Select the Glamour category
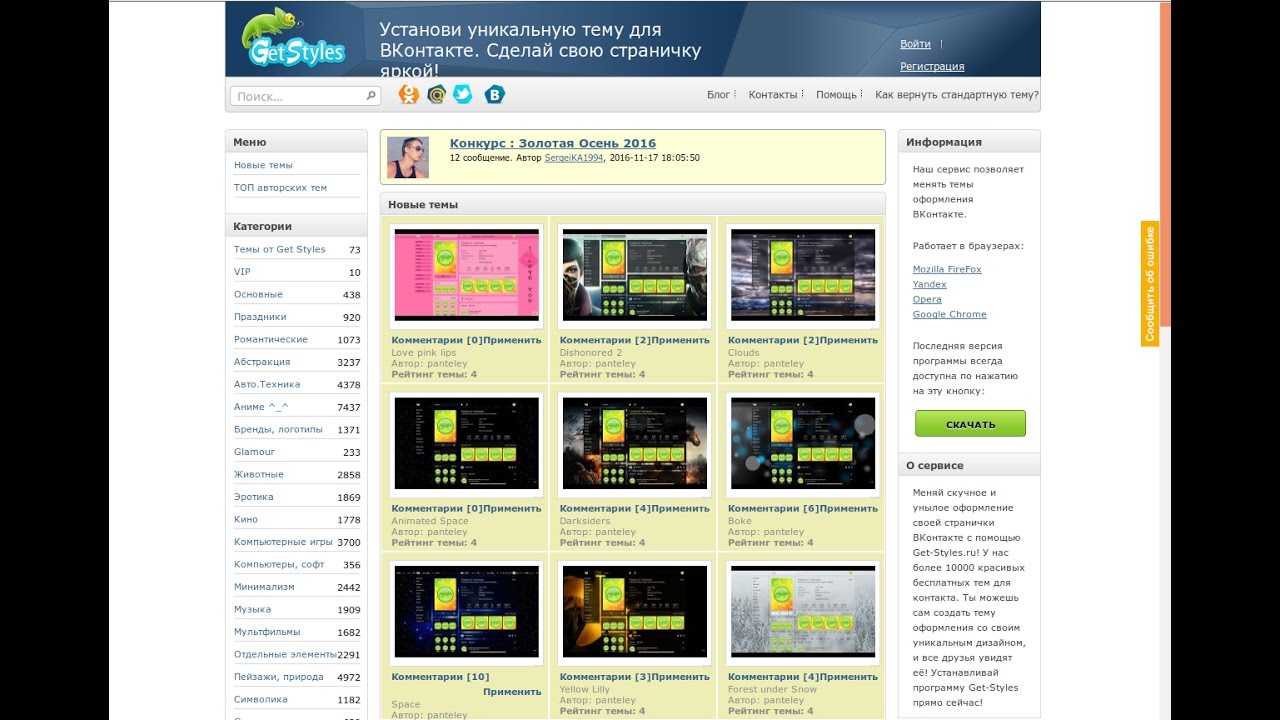 click(x=254, y=452)
